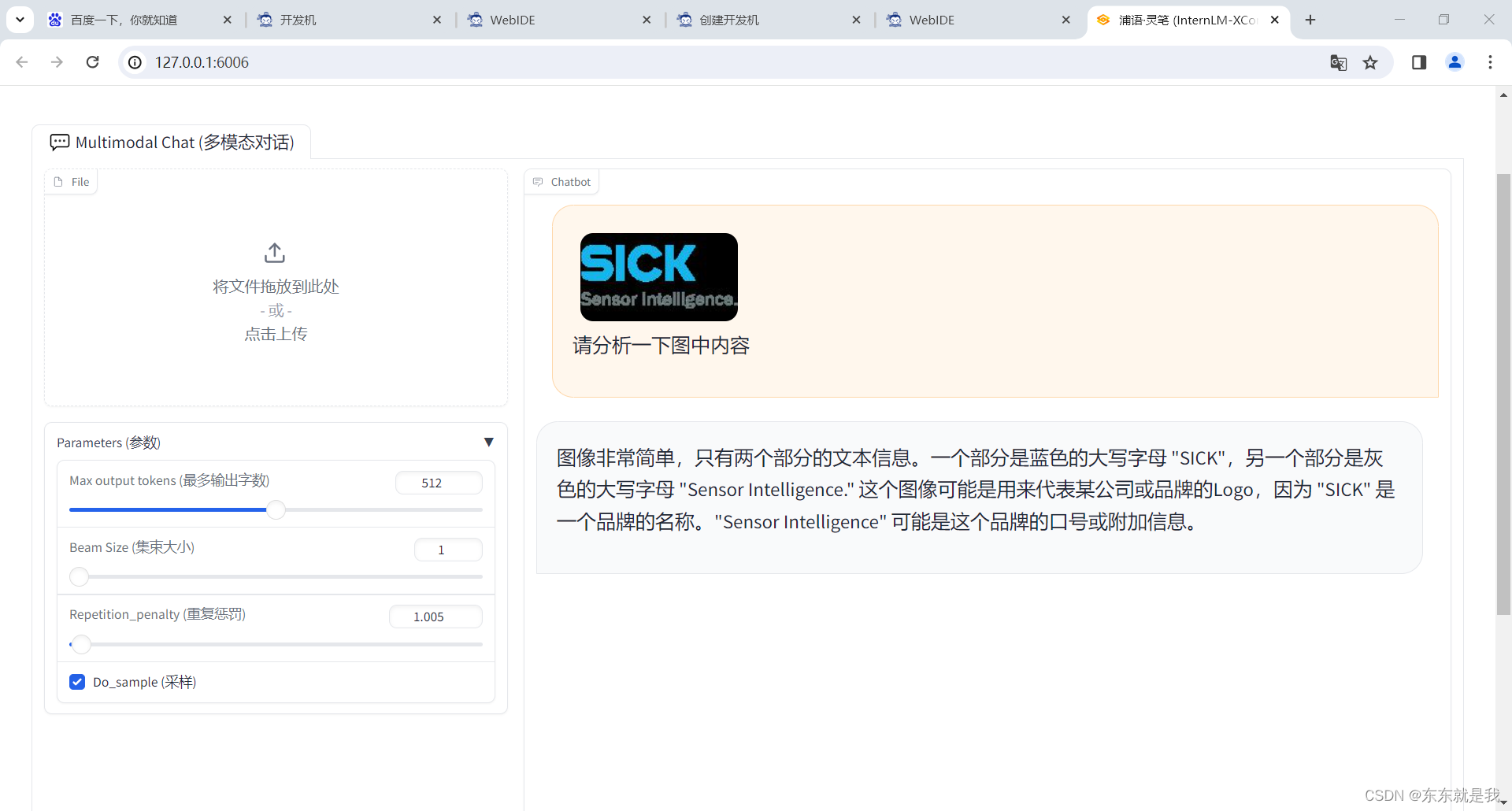
Task: Click the Repetition_penalty slider handle
Action: tap(81, 644)
